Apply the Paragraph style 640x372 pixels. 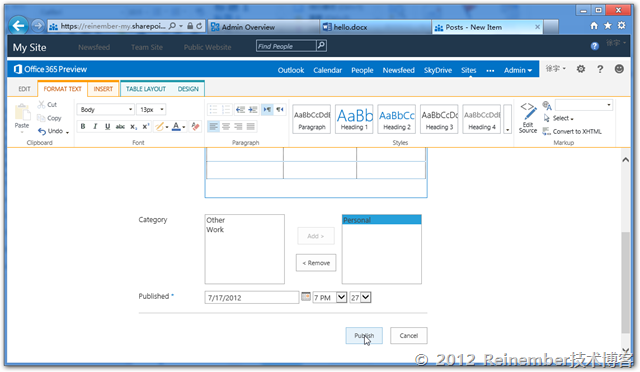[x=312, y=119]
